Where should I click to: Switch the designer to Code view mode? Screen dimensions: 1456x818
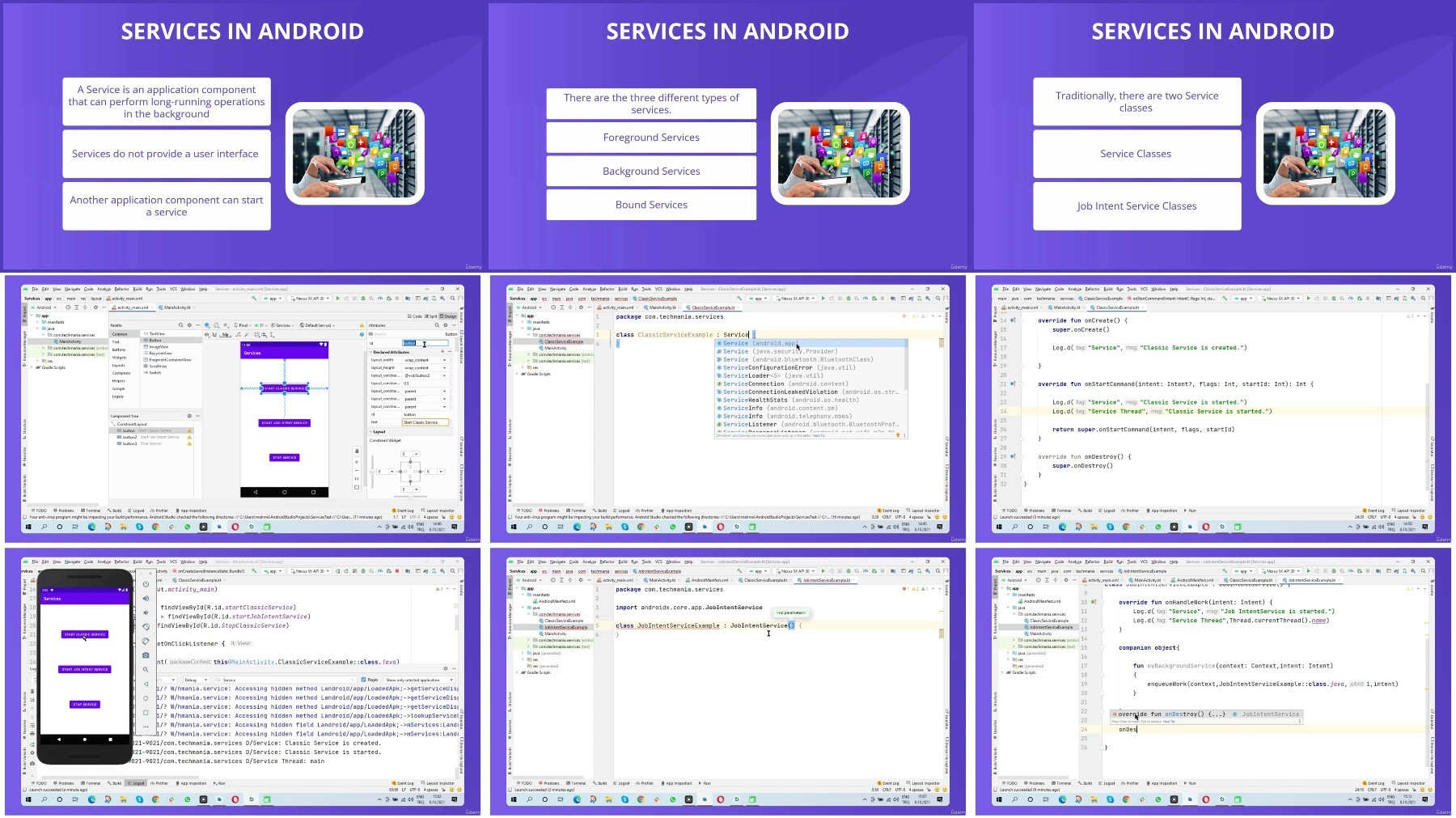pyautogui.click(x=416, y=316)
